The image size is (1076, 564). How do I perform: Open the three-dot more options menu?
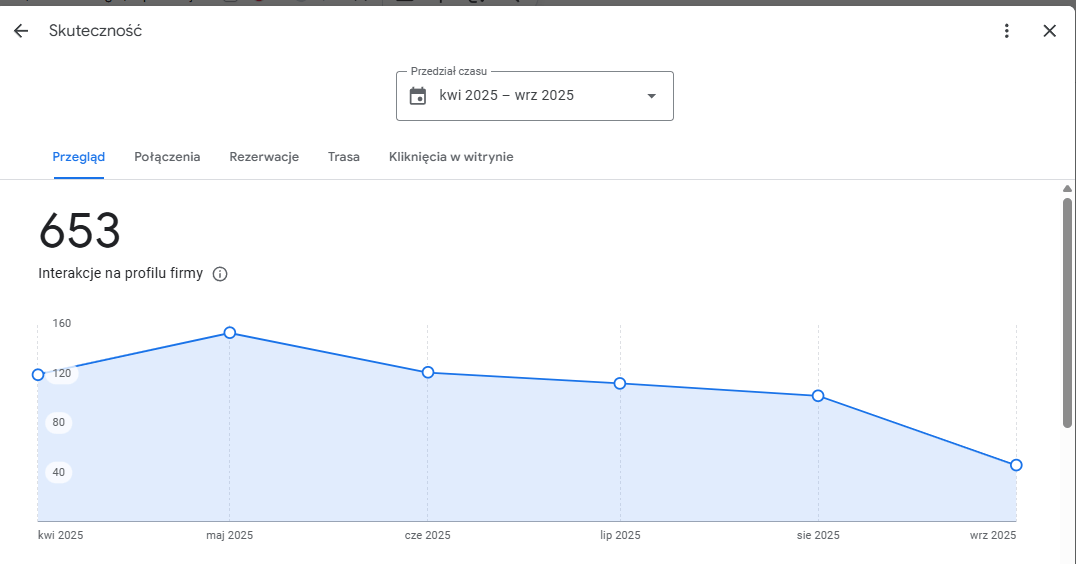1007,31
